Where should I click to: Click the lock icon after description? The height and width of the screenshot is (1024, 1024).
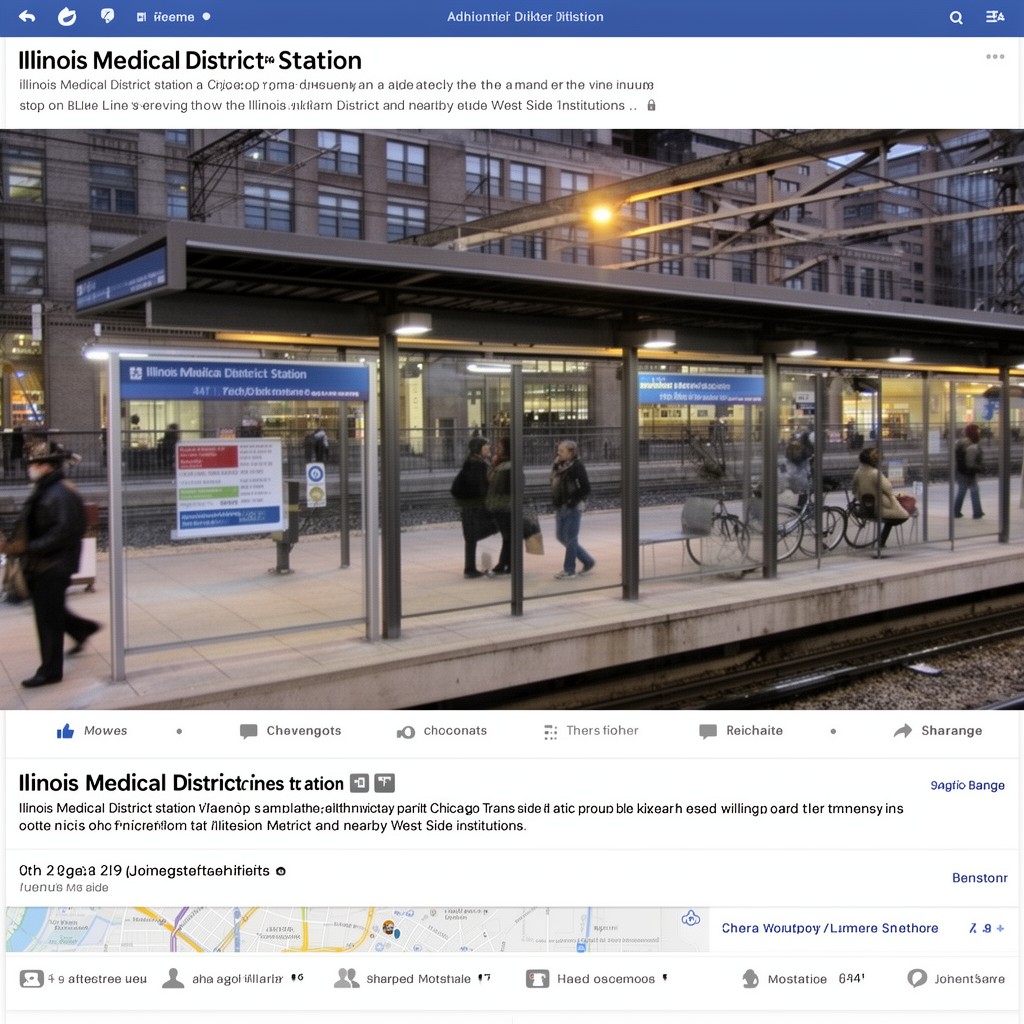click(651, 105)
